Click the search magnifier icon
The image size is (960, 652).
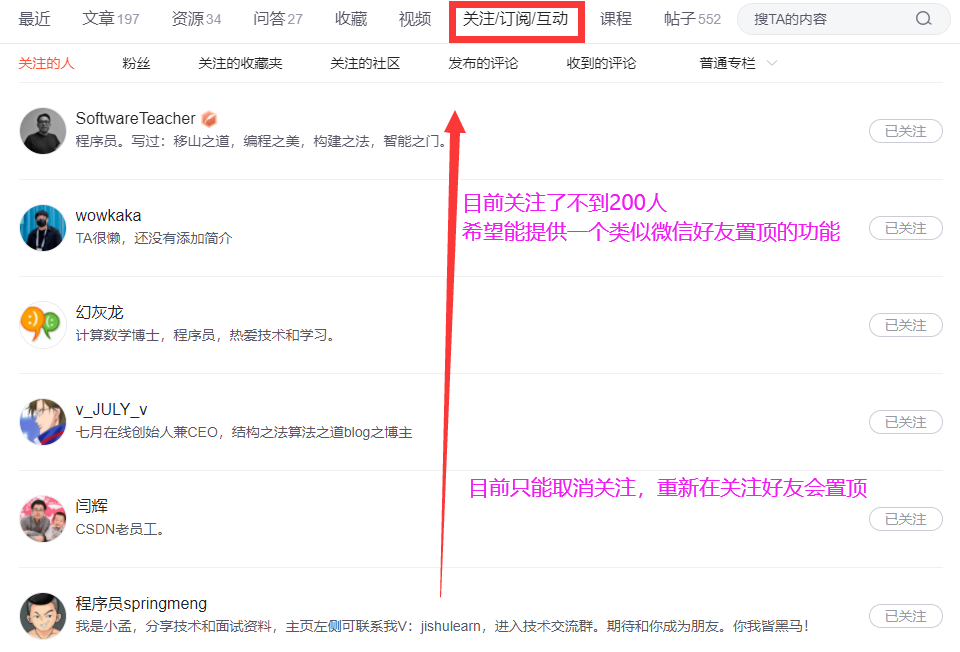pos(923,19)
